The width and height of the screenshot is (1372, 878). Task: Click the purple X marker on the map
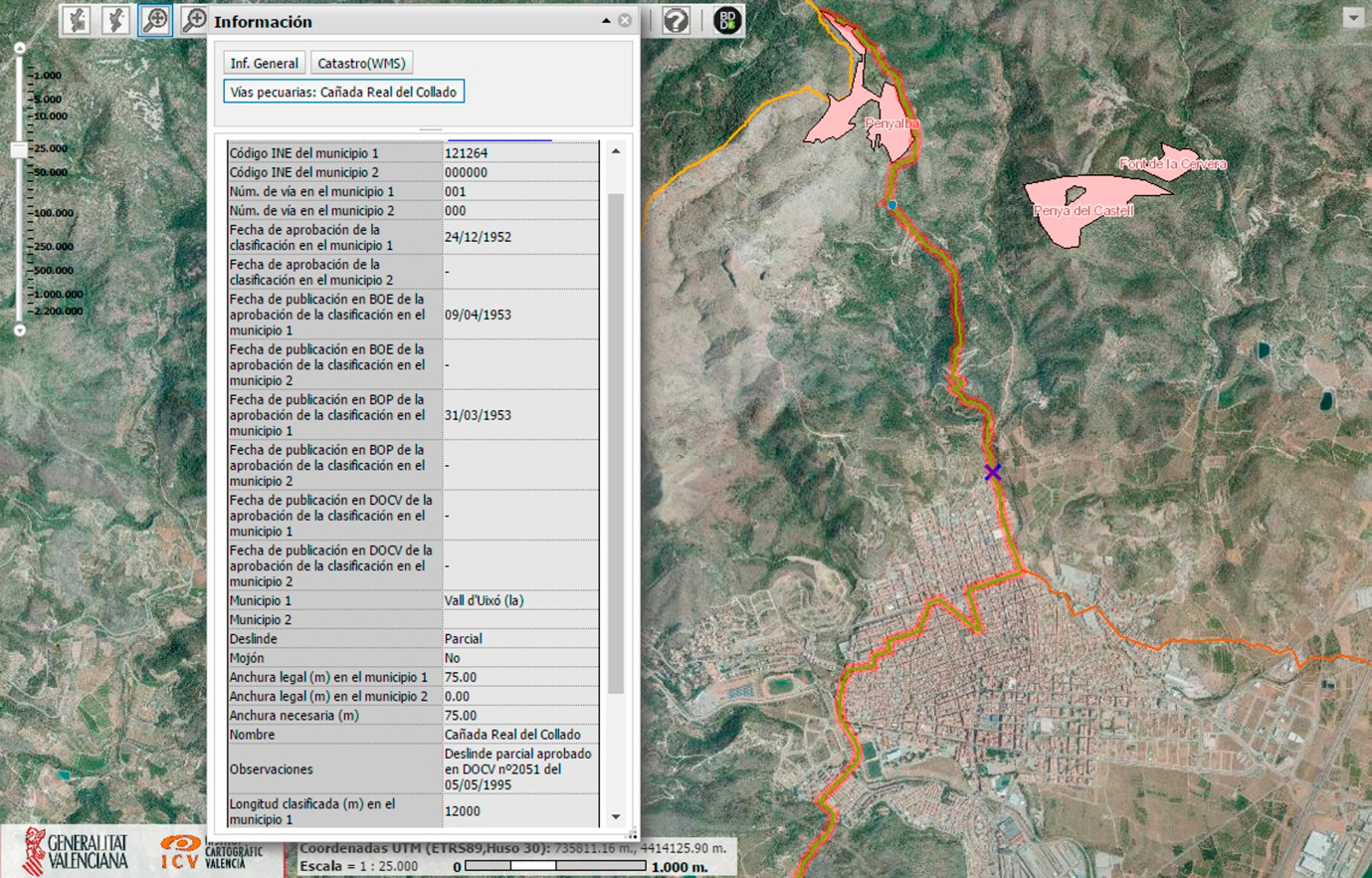tap(992, 472)
